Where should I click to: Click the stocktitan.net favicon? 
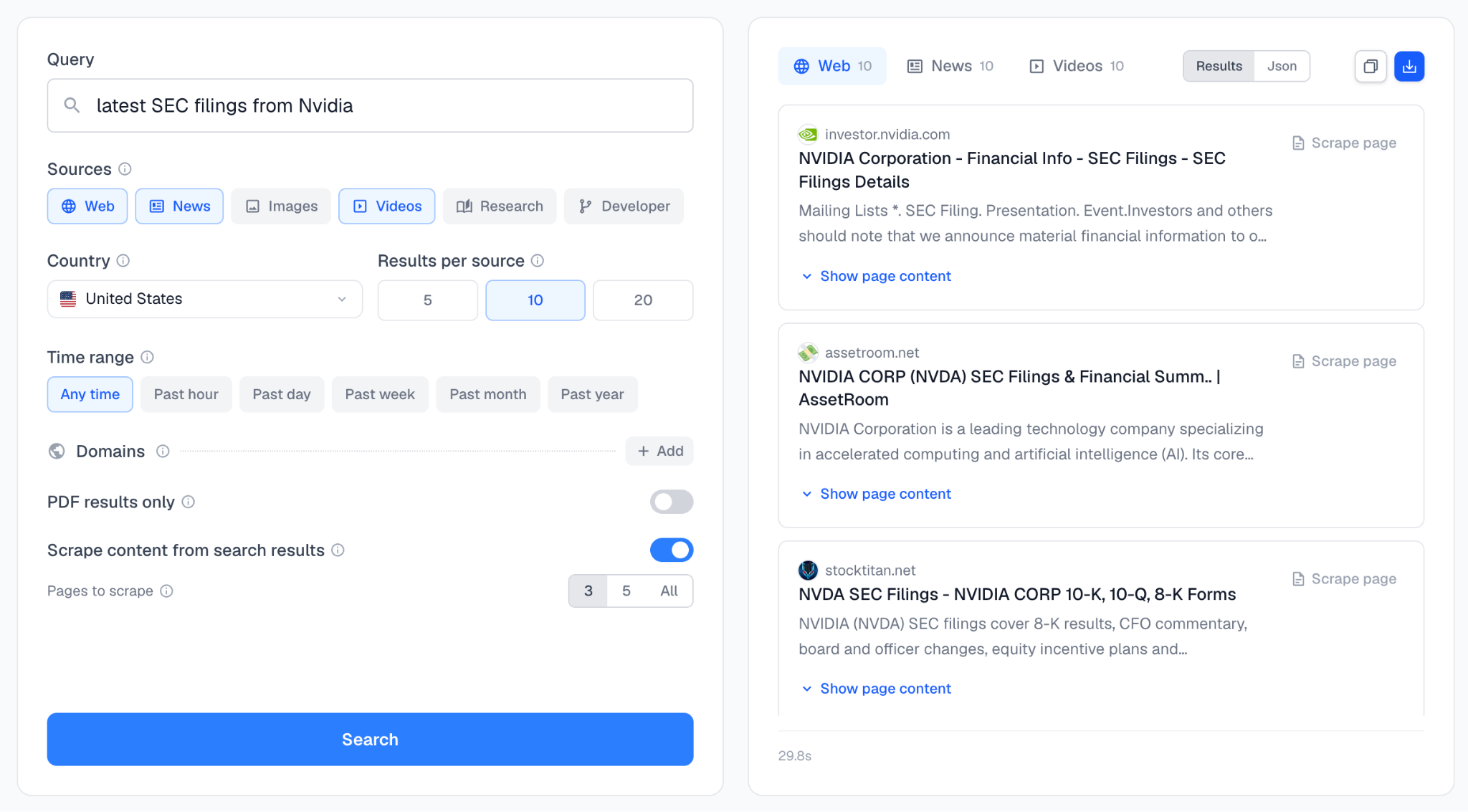tap(808, 570)
